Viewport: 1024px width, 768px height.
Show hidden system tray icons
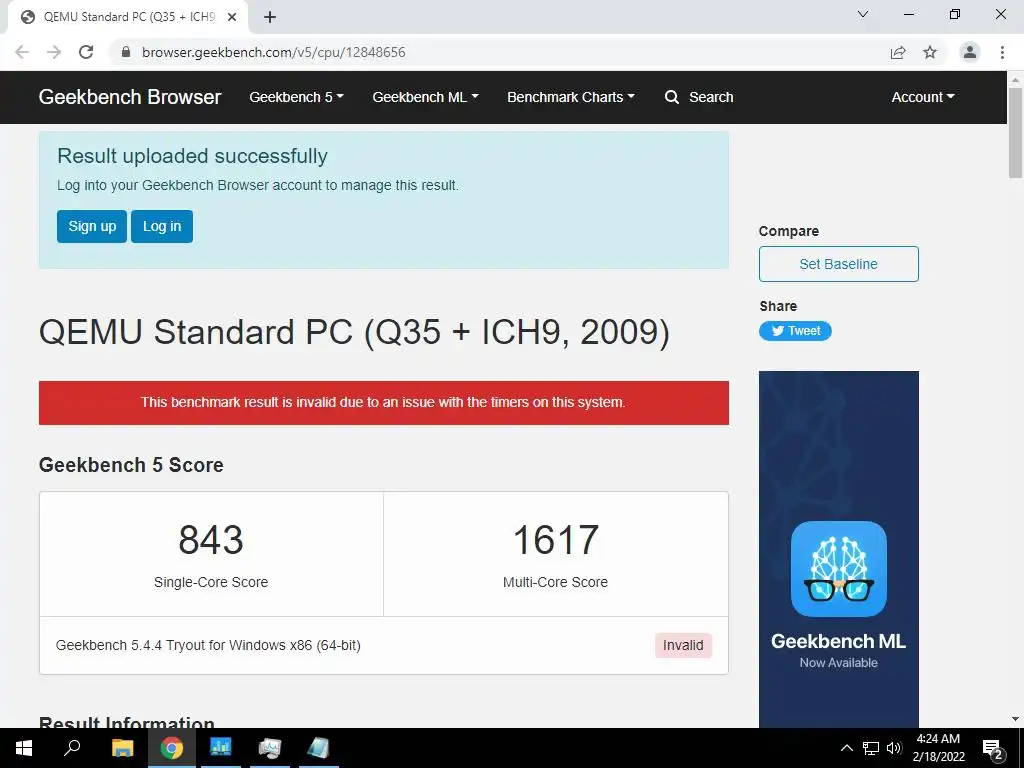coord(846,748)
